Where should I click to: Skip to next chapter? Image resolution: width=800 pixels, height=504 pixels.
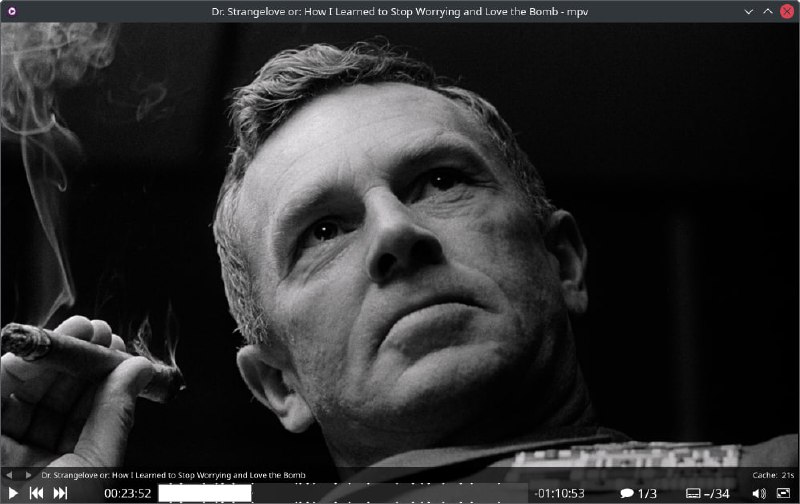click(x=61, y=493)
